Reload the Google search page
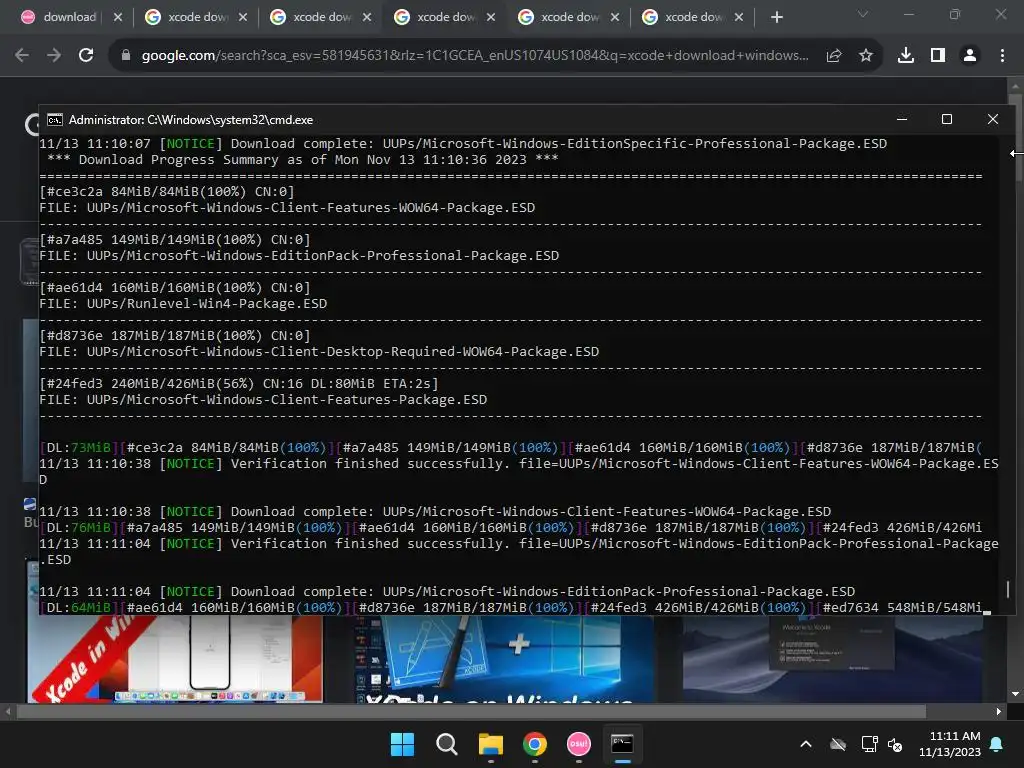This screenshot has height=768, width=1024. click(86, 56)
